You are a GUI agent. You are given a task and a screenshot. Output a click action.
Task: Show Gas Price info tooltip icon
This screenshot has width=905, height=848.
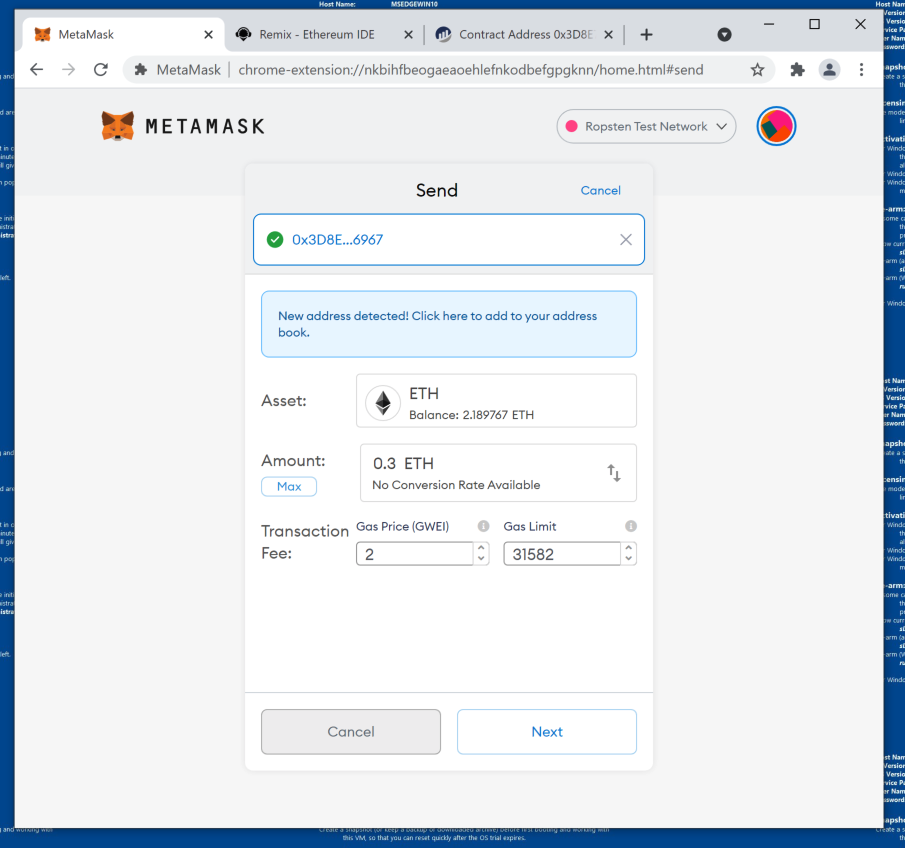coord(484,526)
